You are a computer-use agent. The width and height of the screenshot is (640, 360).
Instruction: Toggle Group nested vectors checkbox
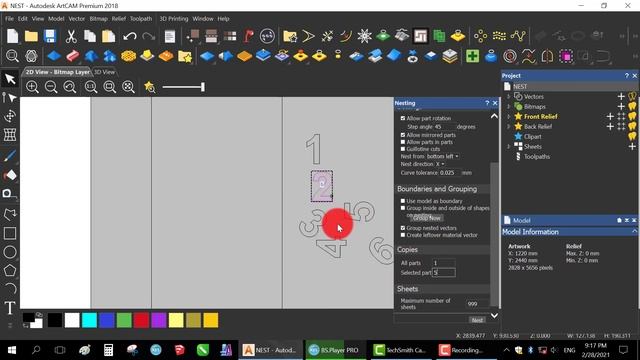pyautogui.click(x=403, y=228)
